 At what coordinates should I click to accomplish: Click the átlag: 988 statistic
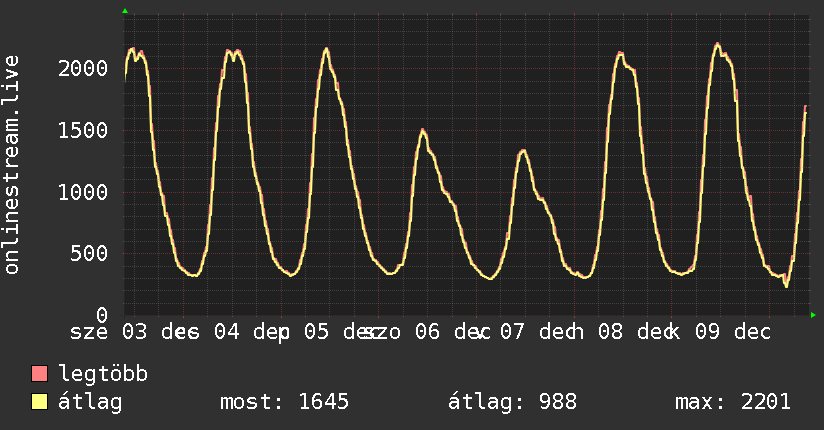tap(512, 402)
